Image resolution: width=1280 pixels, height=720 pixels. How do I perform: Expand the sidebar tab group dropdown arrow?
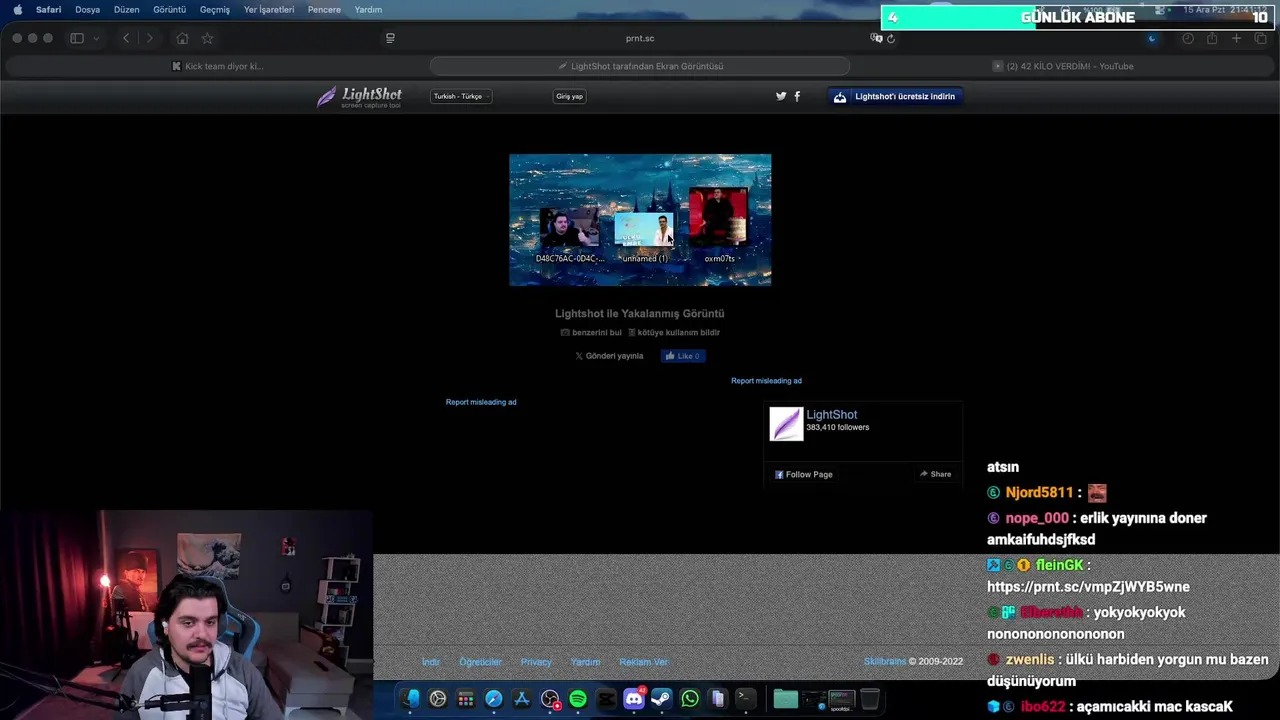[96, 38]
